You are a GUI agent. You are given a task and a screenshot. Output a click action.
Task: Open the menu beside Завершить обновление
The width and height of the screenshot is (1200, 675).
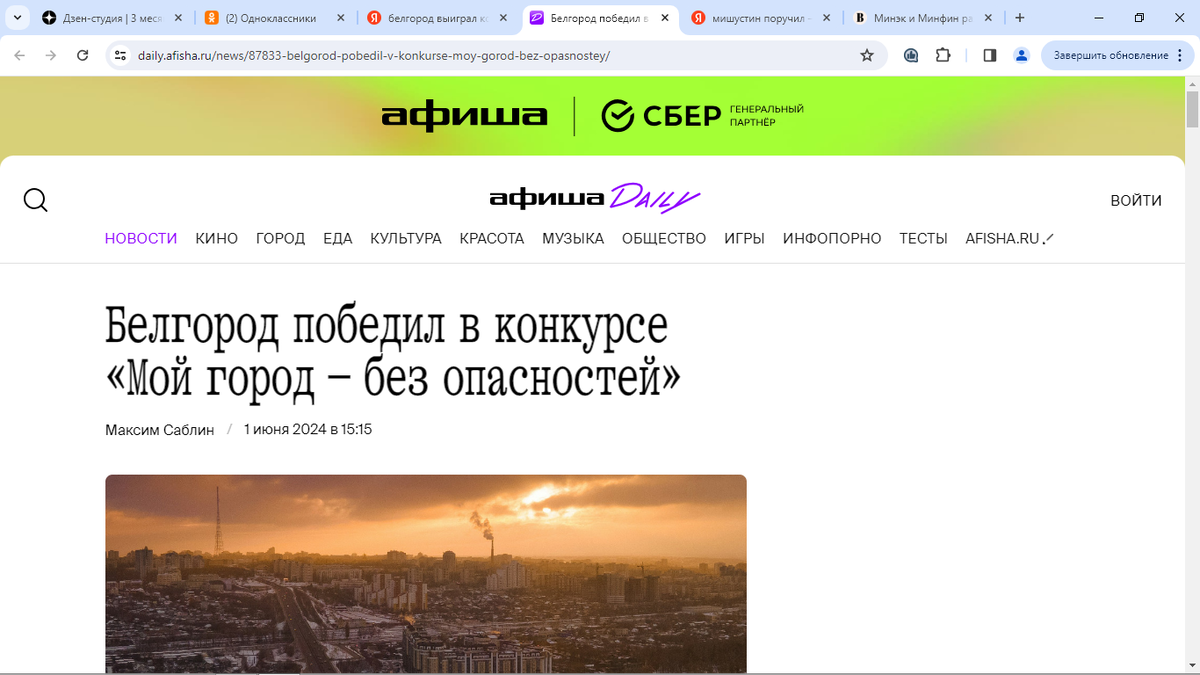pos(1181,55)
